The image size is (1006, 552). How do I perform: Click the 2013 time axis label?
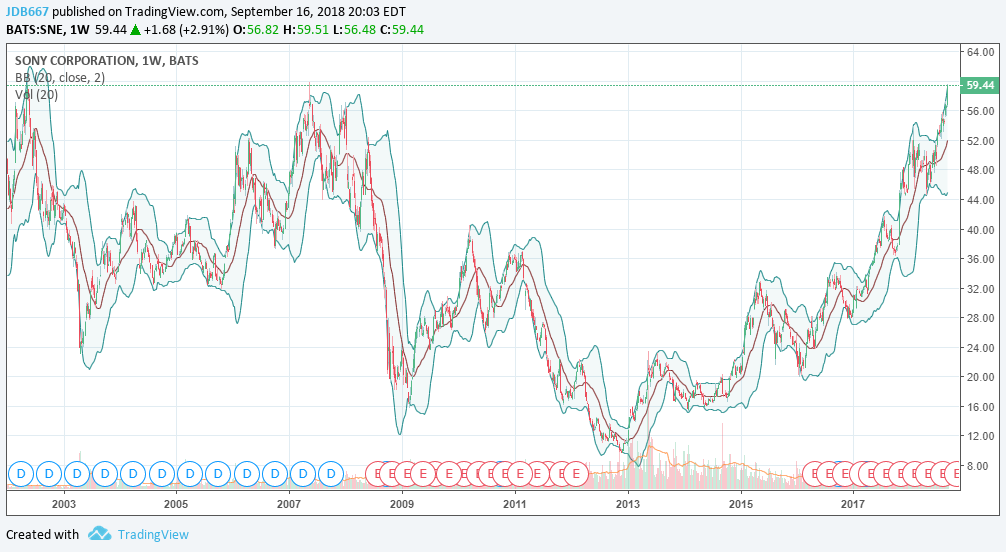point(627,504)
